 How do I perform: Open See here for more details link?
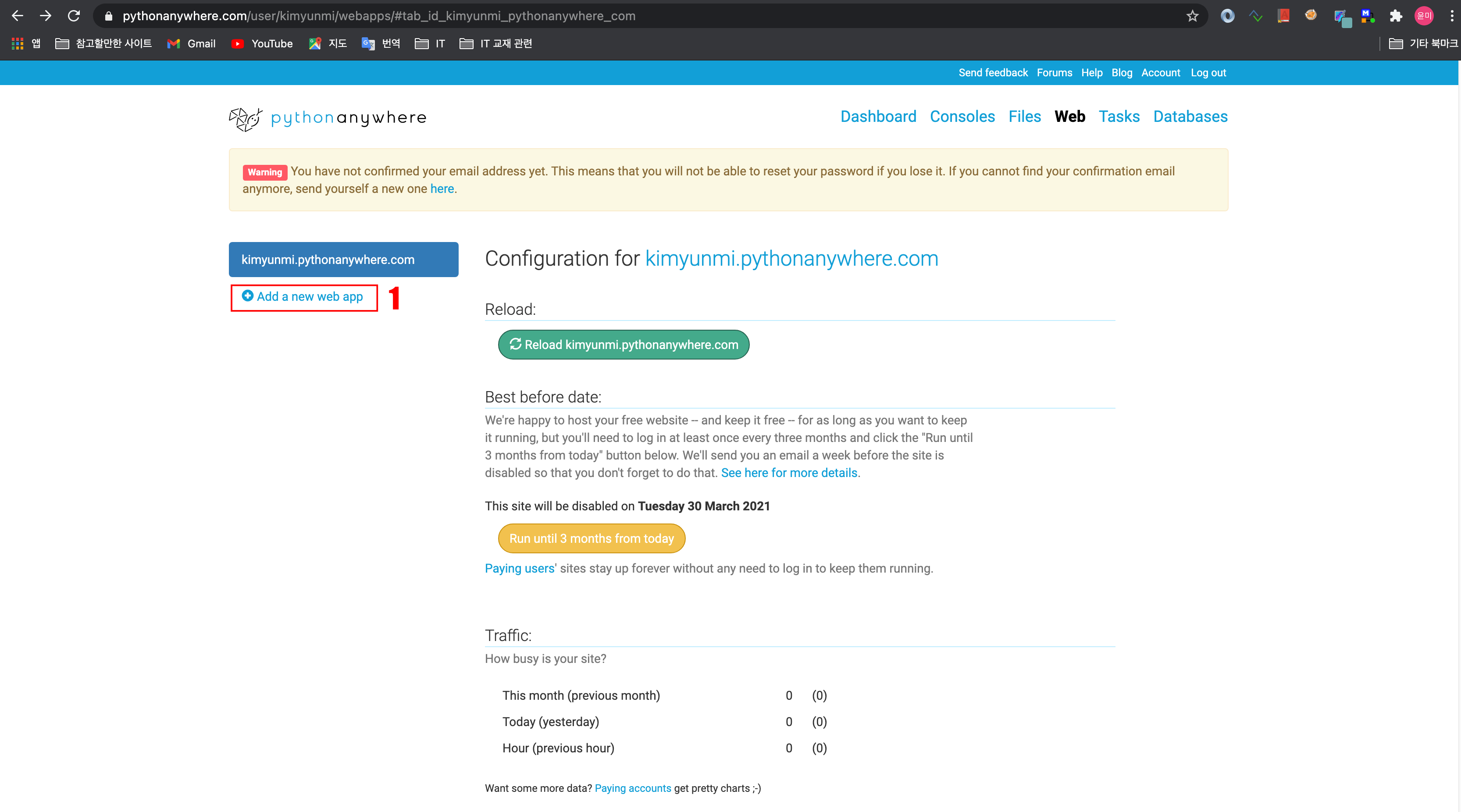pyautogui.click(x=789, y=473)
